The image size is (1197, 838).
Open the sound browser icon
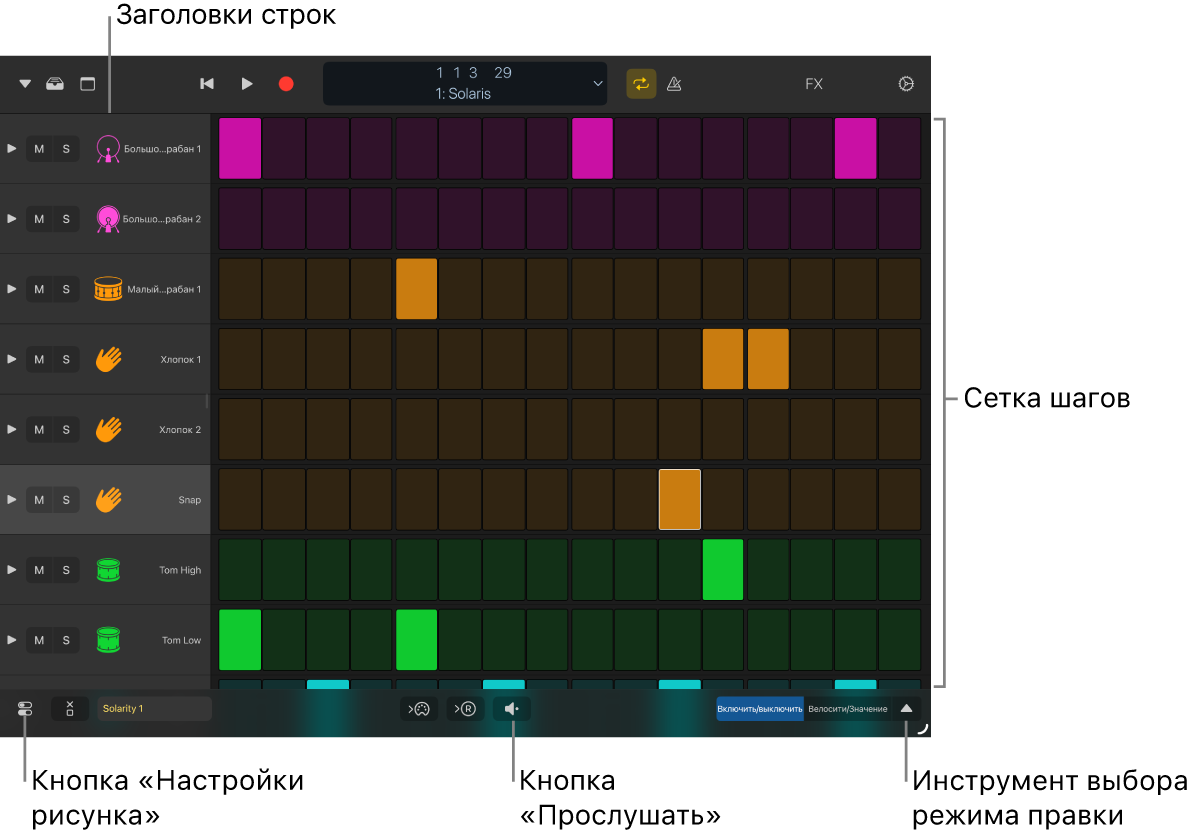coord(55,84)
